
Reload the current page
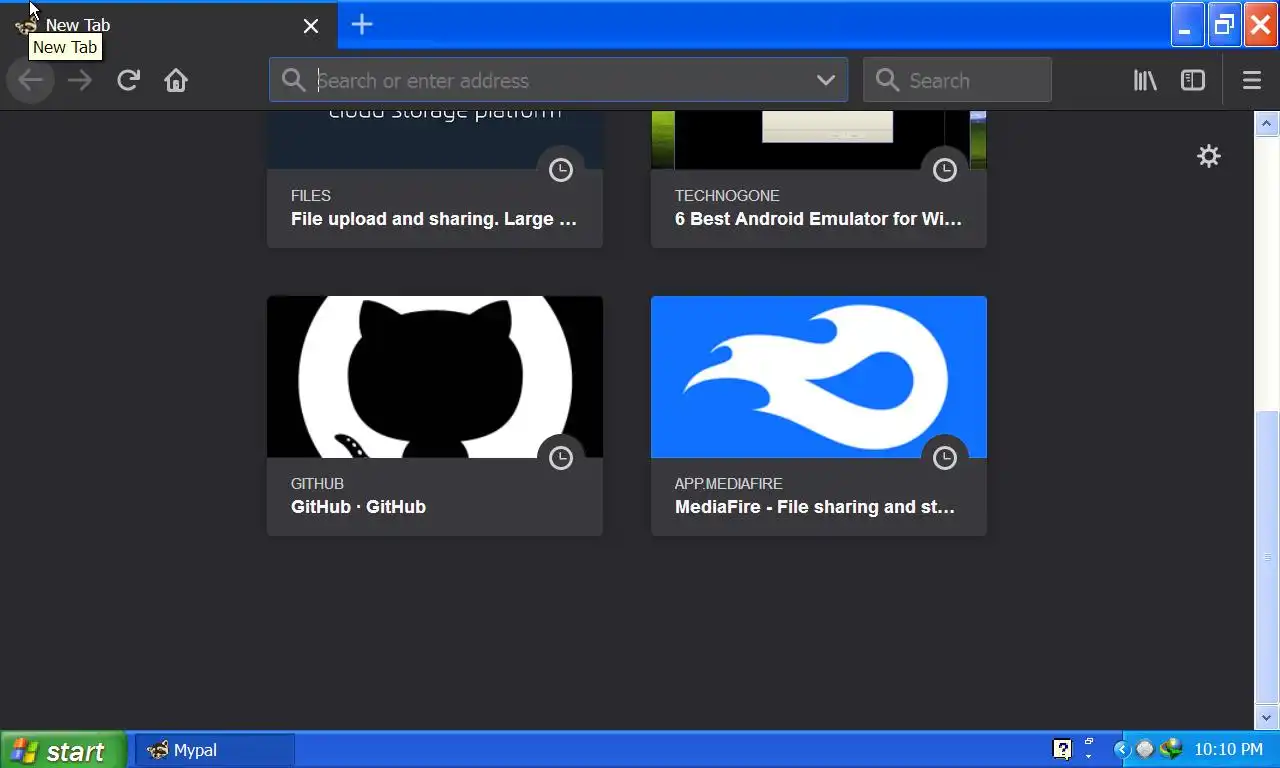coord(128,80)
